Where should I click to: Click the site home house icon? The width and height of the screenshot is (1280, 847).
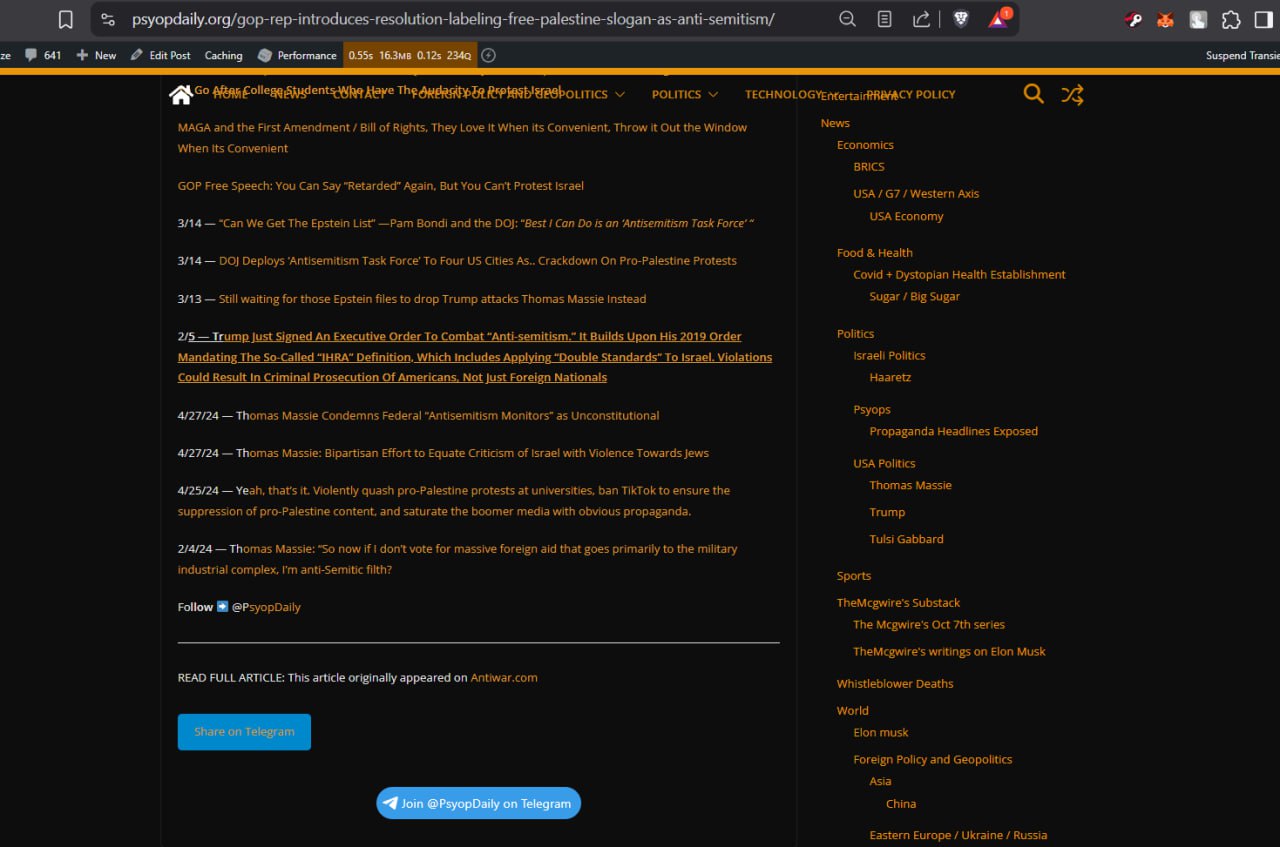pos(180,94)
